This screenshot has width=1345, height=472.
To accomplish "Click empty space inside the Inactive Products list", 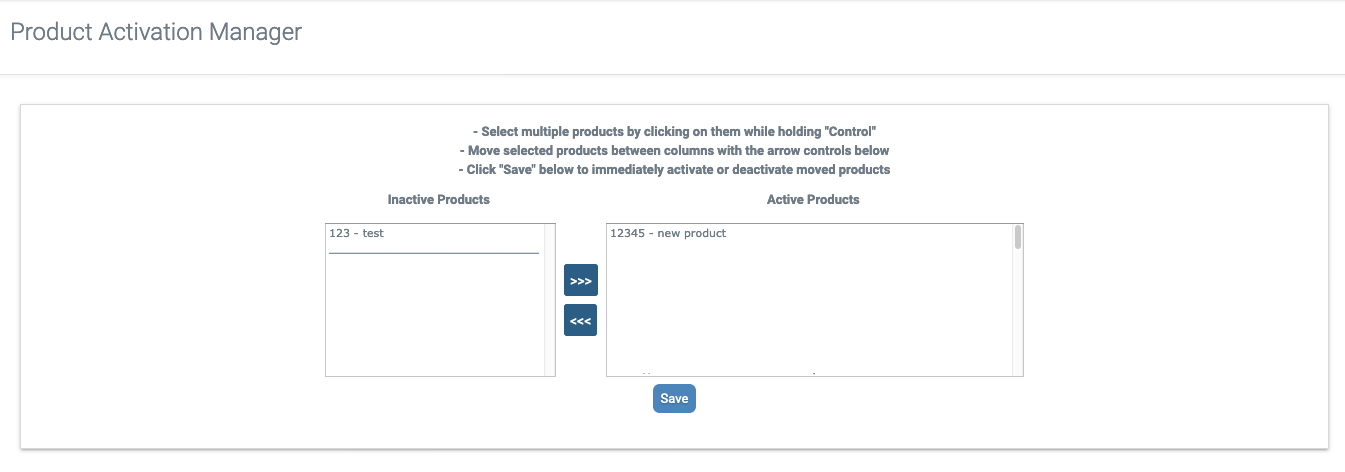I will (435, 315).
